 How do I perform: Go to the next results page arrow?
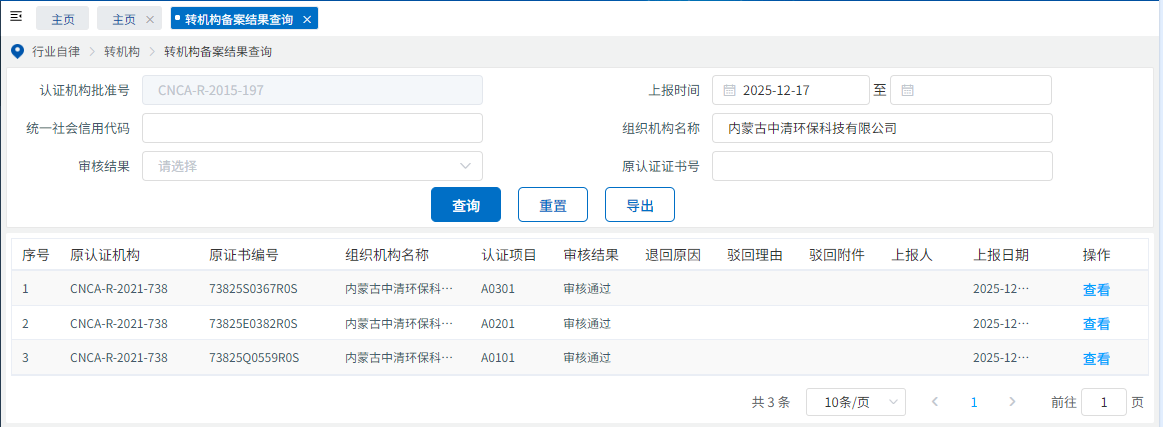[x=1012, y=402]
